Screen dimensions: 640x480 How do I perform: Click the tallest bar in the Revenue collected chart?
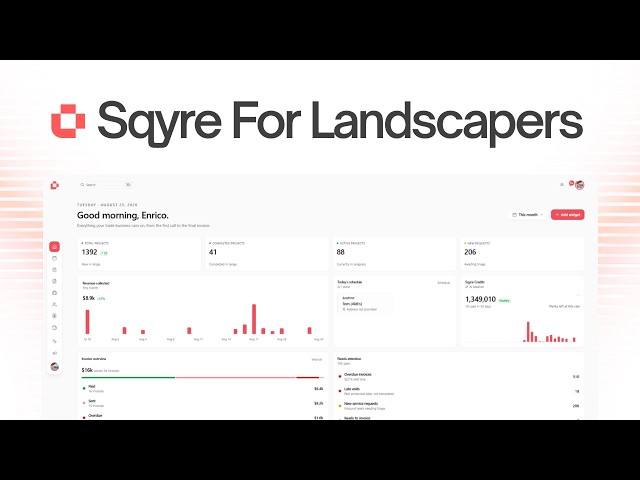tap(254, 319)
